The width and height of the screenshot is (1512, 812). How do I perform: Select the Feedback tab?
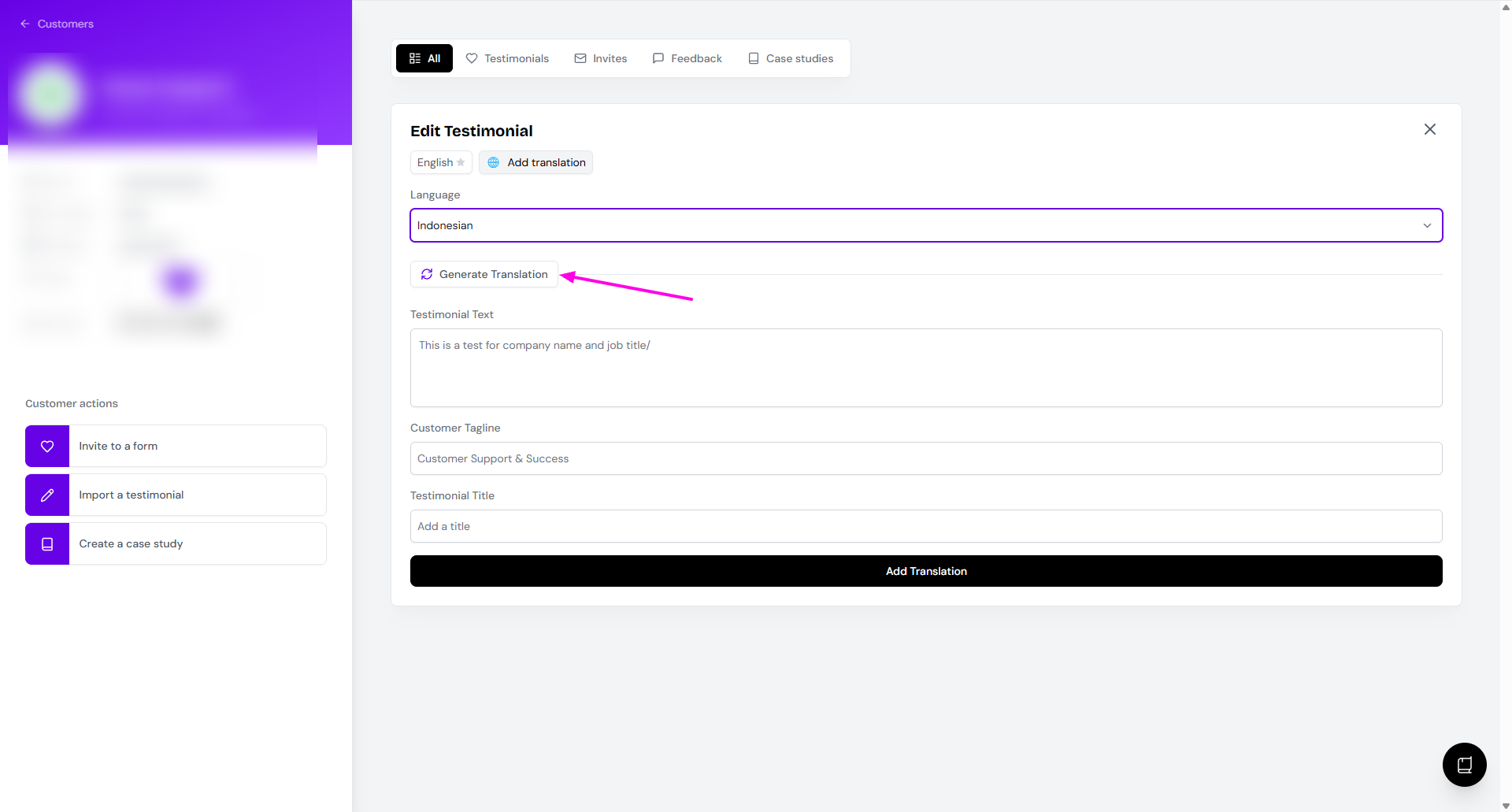(x=687, y=58)
